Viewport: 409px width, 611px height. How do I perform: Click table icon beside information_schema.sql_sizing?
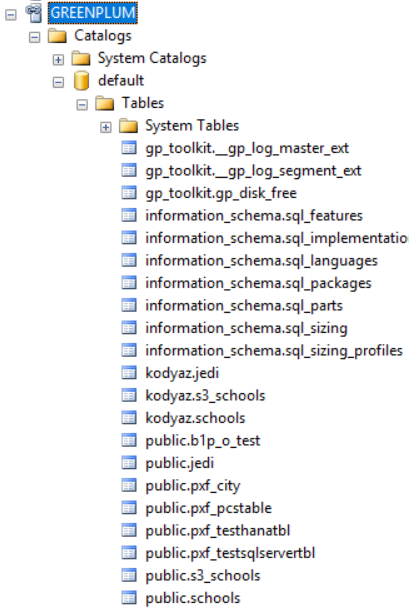[x=129, y=328]
